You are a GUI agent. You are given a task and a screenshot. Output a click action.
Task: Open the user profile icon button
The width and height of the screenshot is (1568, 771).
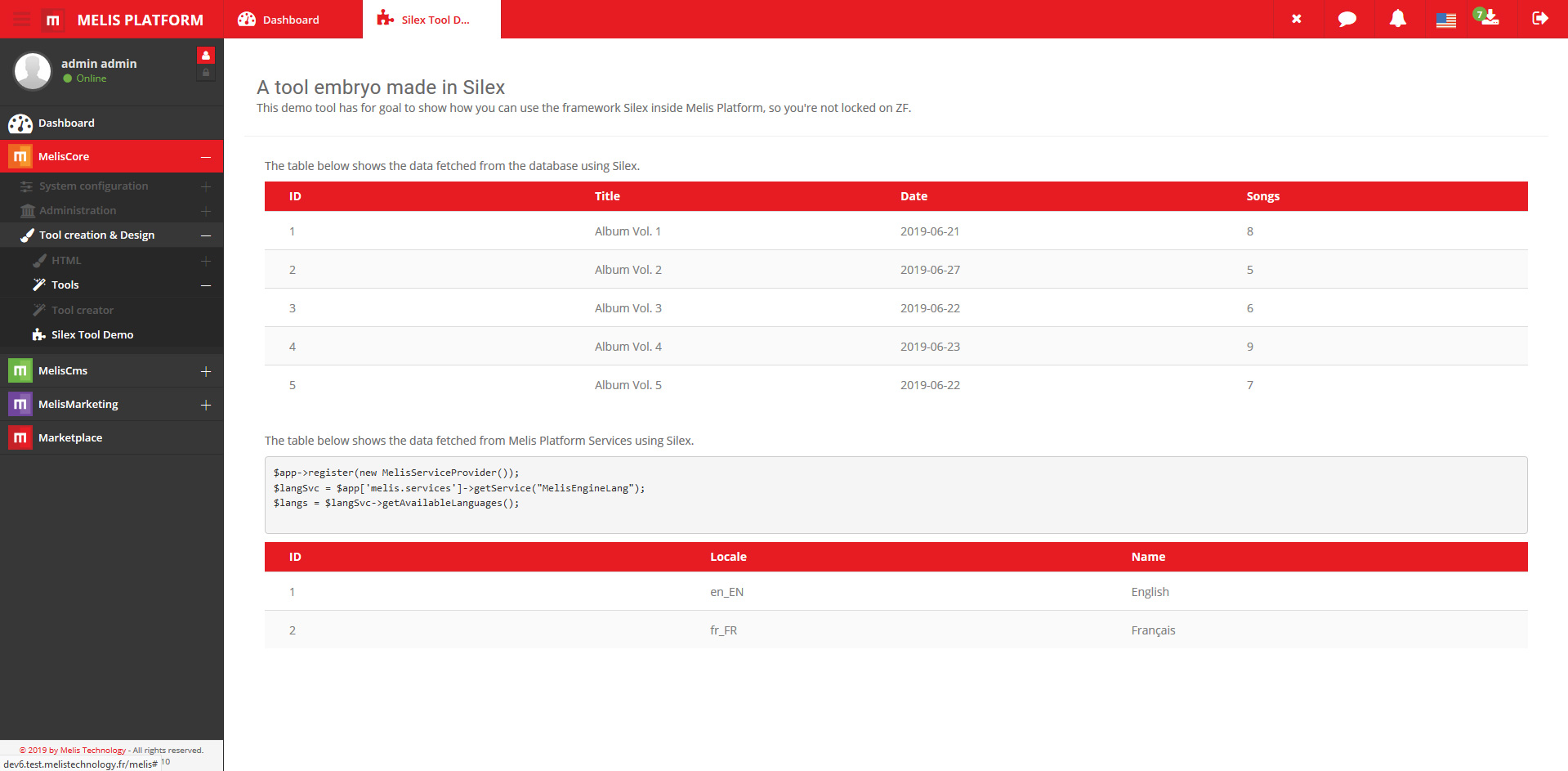206,56
